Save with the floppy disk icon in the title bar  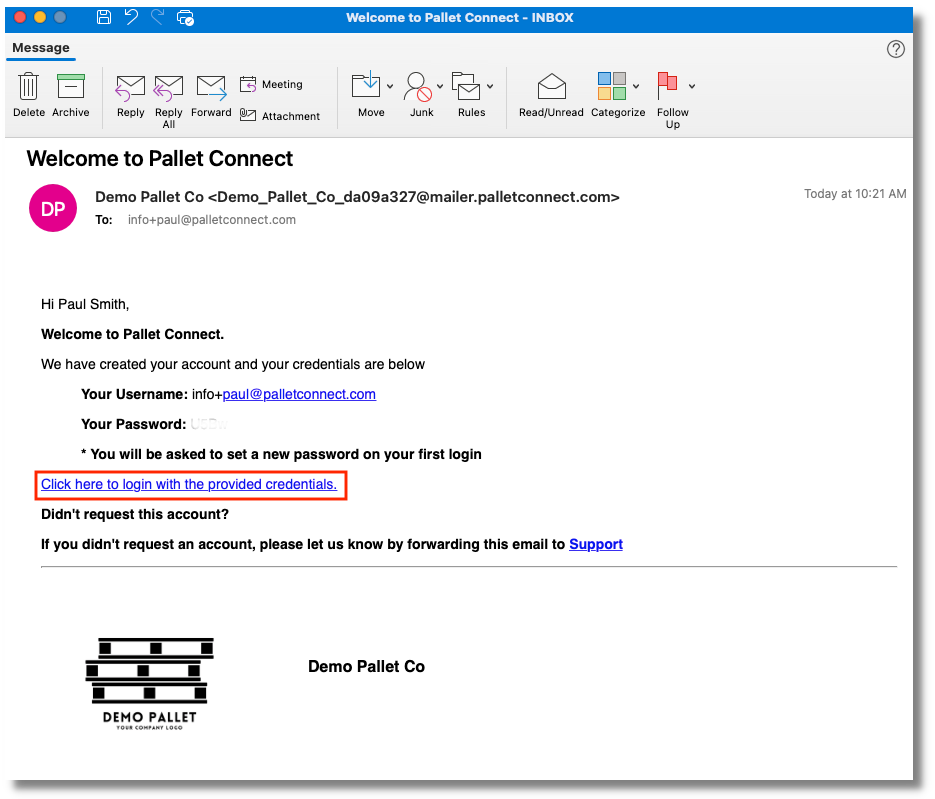pyautogui.click(x=104, y=17)
